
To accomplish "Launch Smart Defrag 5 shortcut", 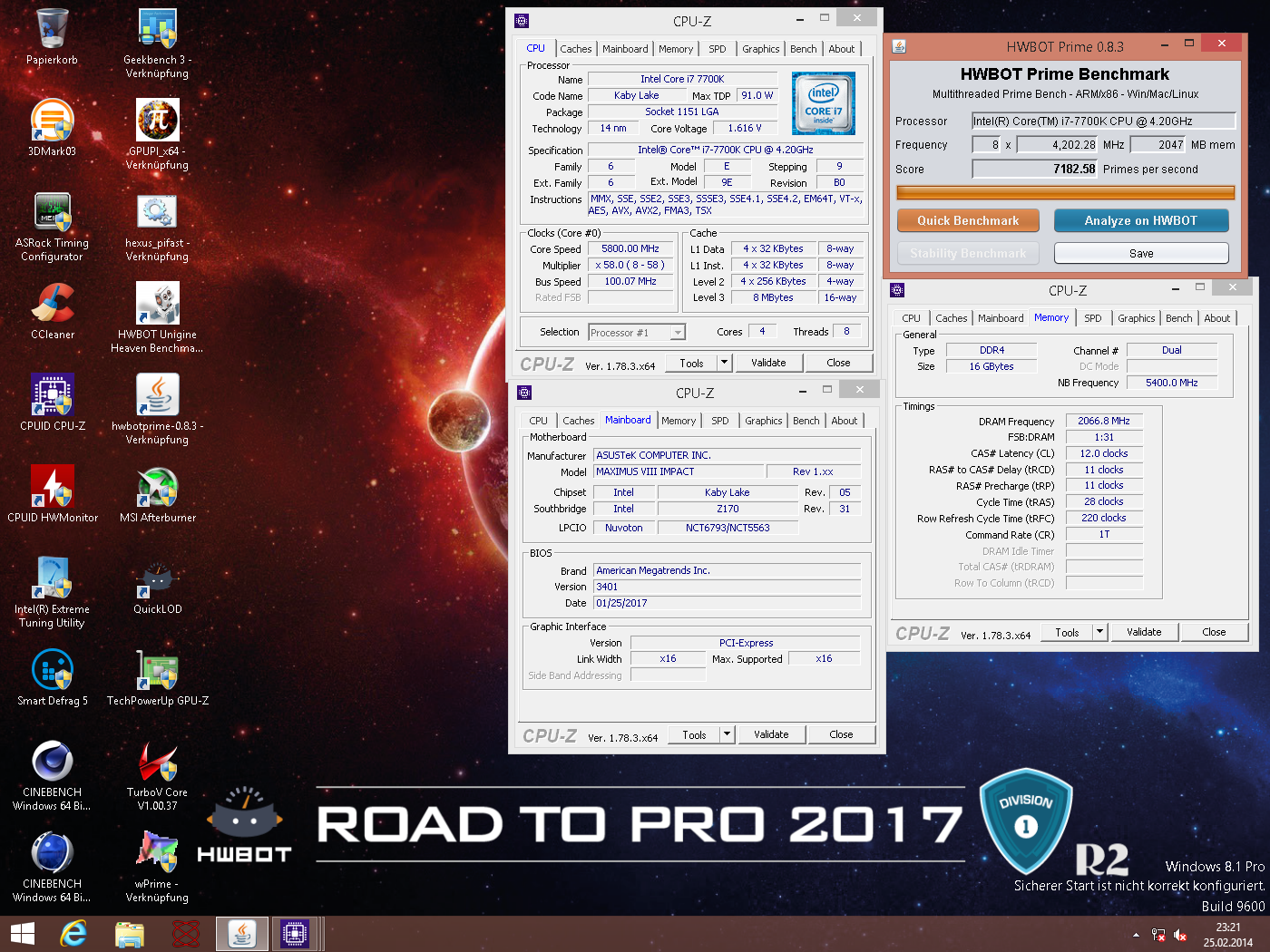I will [53, 670].
